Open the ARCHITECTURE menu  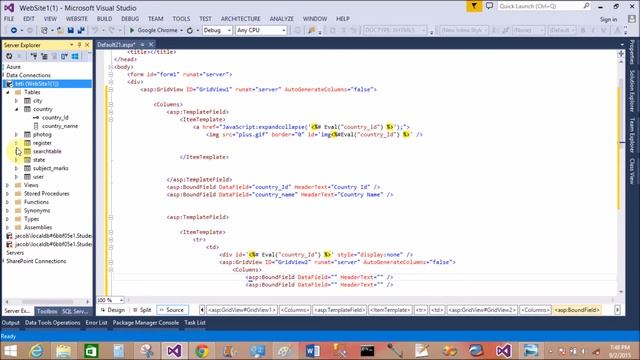coord(240,19)
